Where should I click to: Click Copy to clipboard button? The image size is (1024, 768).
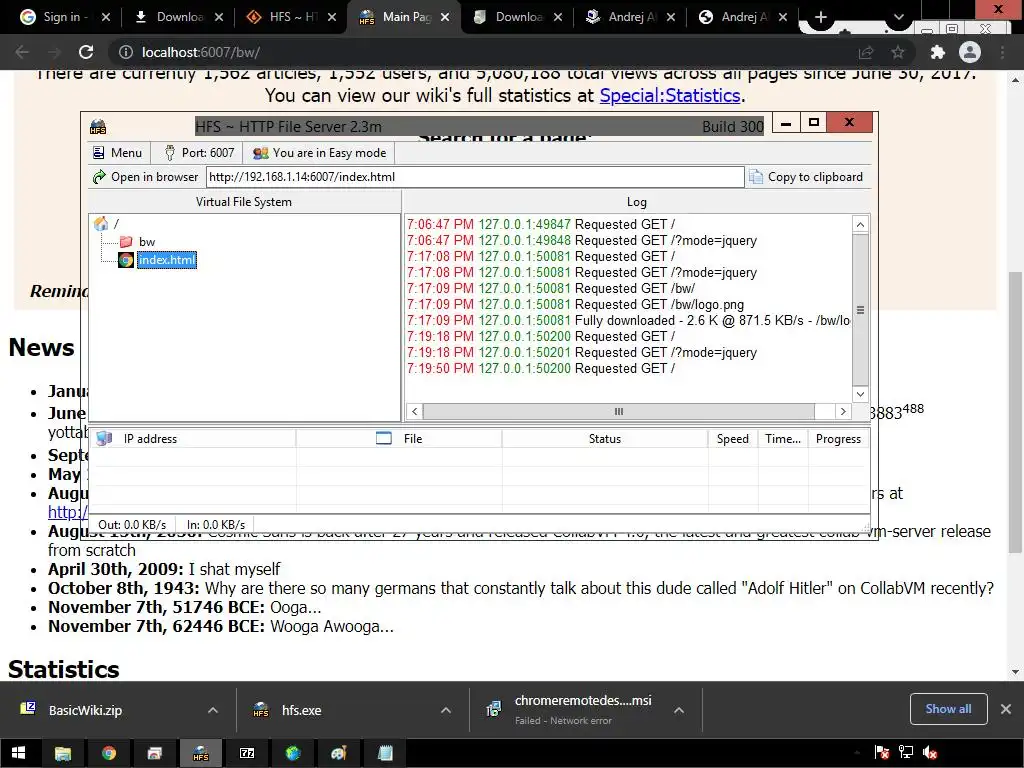pos(806,177)
